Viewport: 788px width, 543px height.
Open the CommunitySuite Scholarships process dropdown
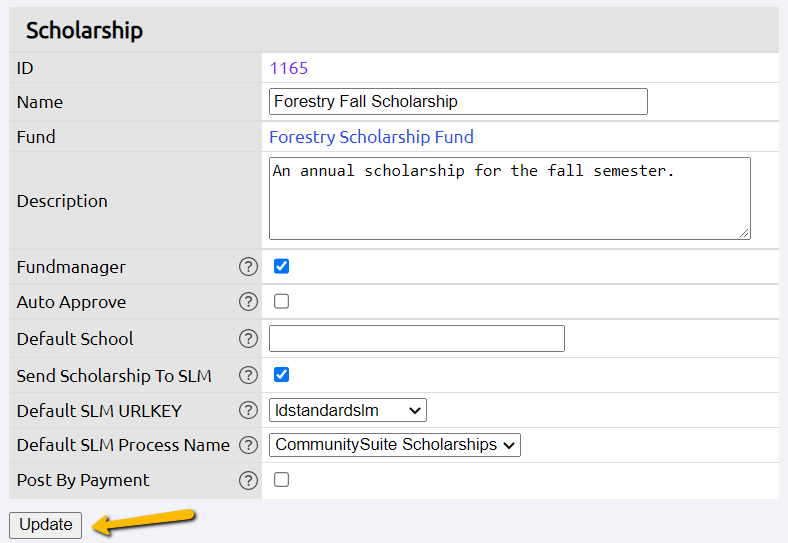click(395, 445)
